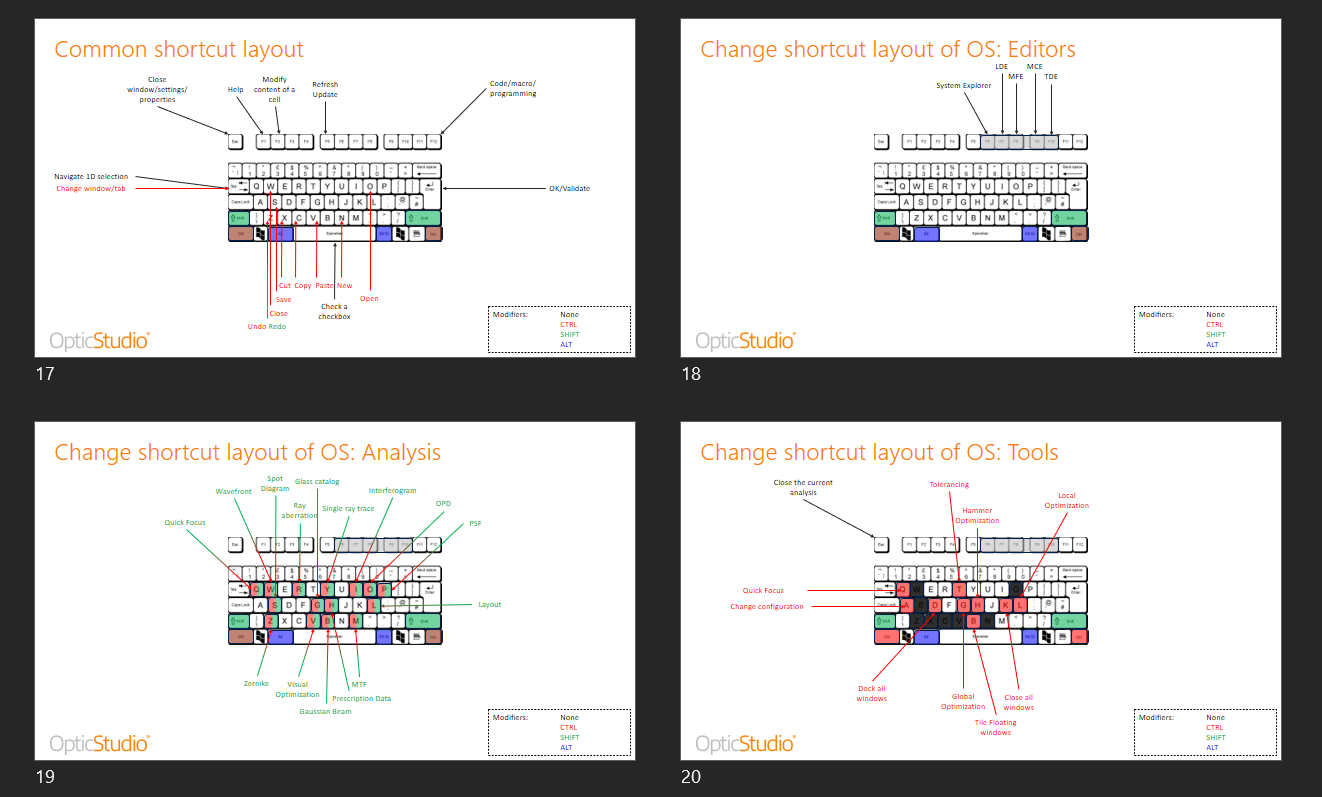This screenshot has height=797, width=1322.
Task: Click 'Interferogram' label on slide 19
Action: tap(393, 491)
